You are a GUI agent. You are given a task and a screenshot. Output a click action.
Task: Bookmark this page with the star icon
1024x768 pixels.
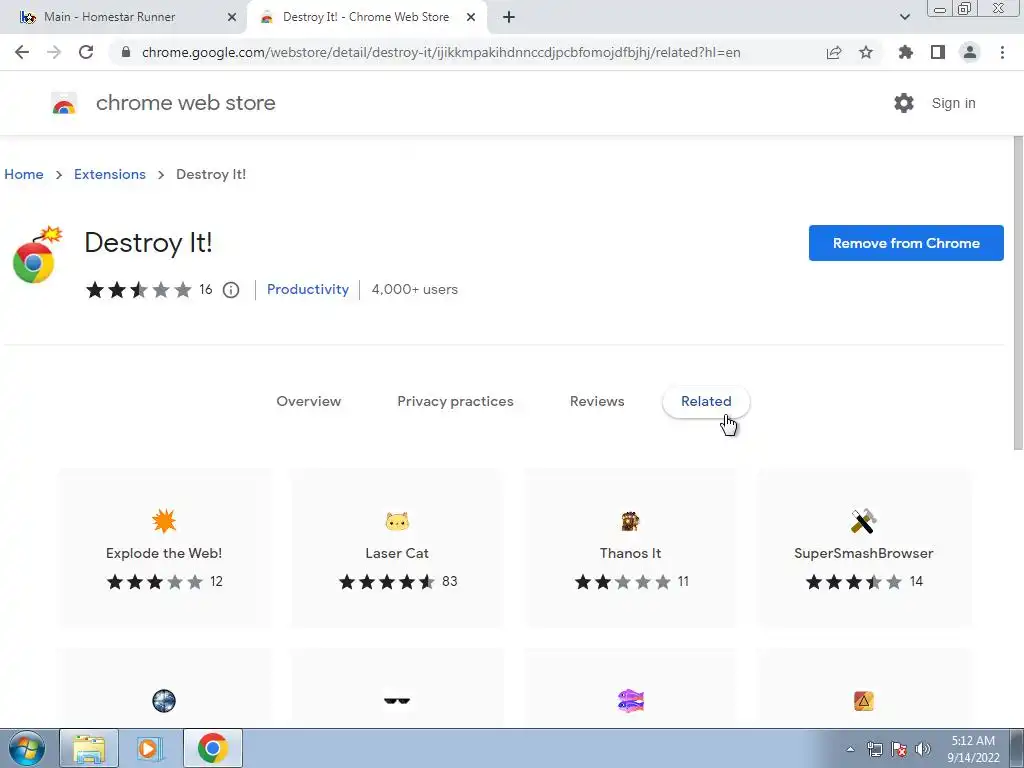point(866,52)
